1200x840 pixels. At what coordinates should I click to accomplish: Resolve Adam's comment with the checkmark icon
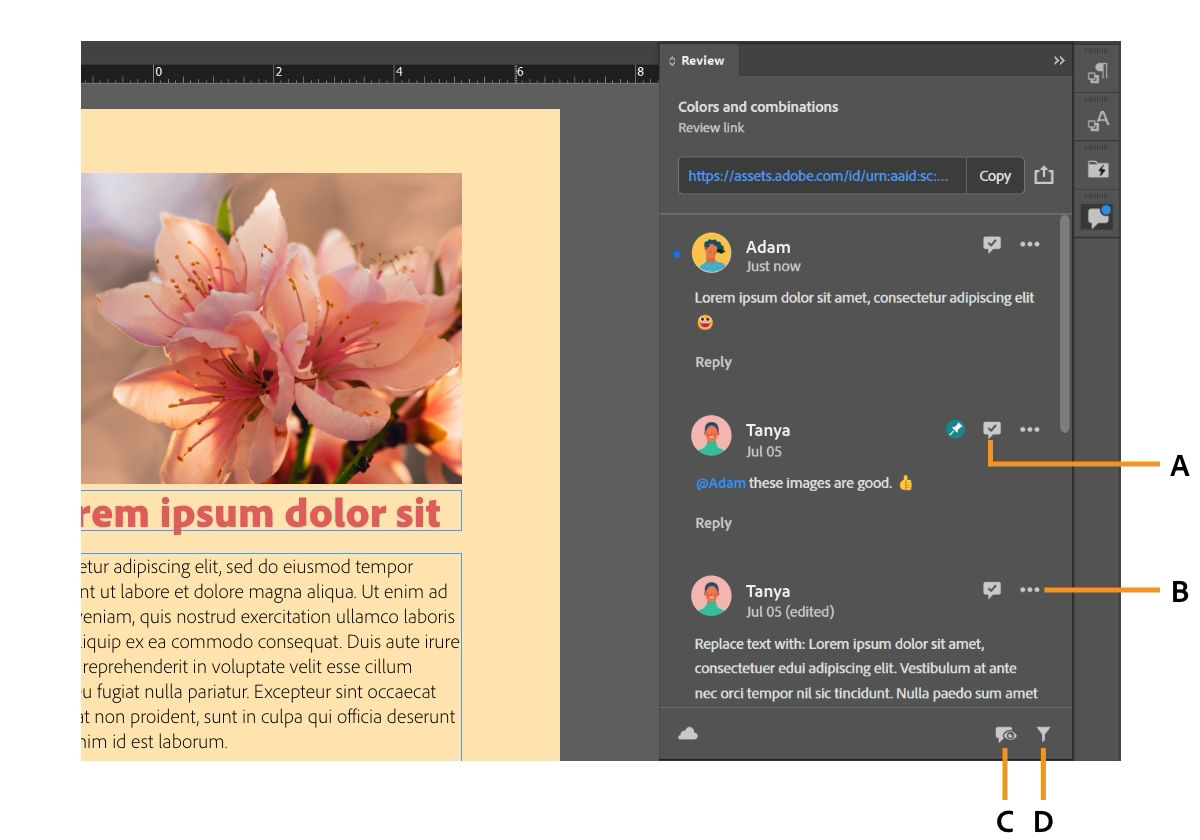tap(992, 244)
